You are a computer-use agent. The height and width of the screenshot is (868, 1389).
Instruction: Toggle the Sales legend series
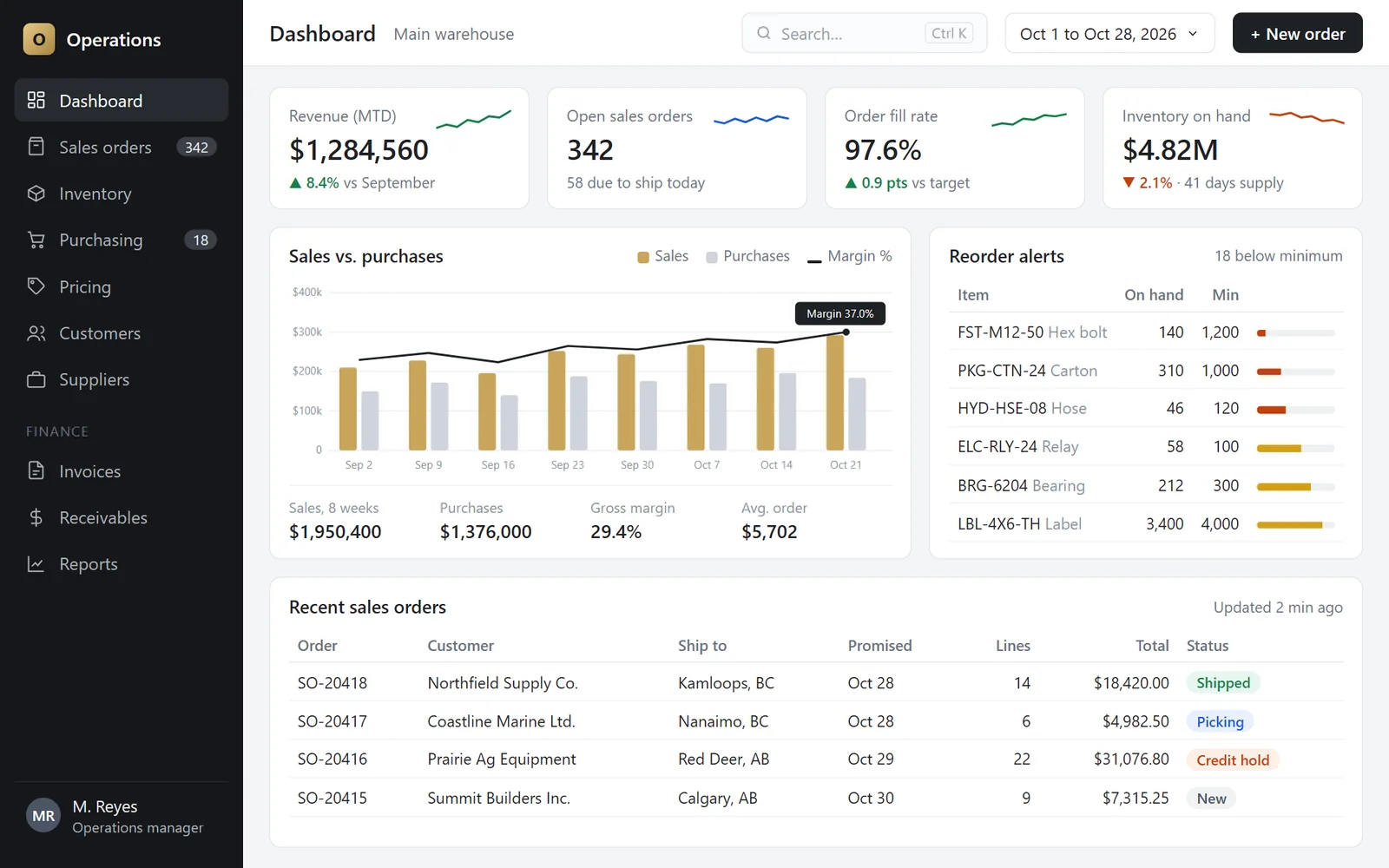(662, 256)
